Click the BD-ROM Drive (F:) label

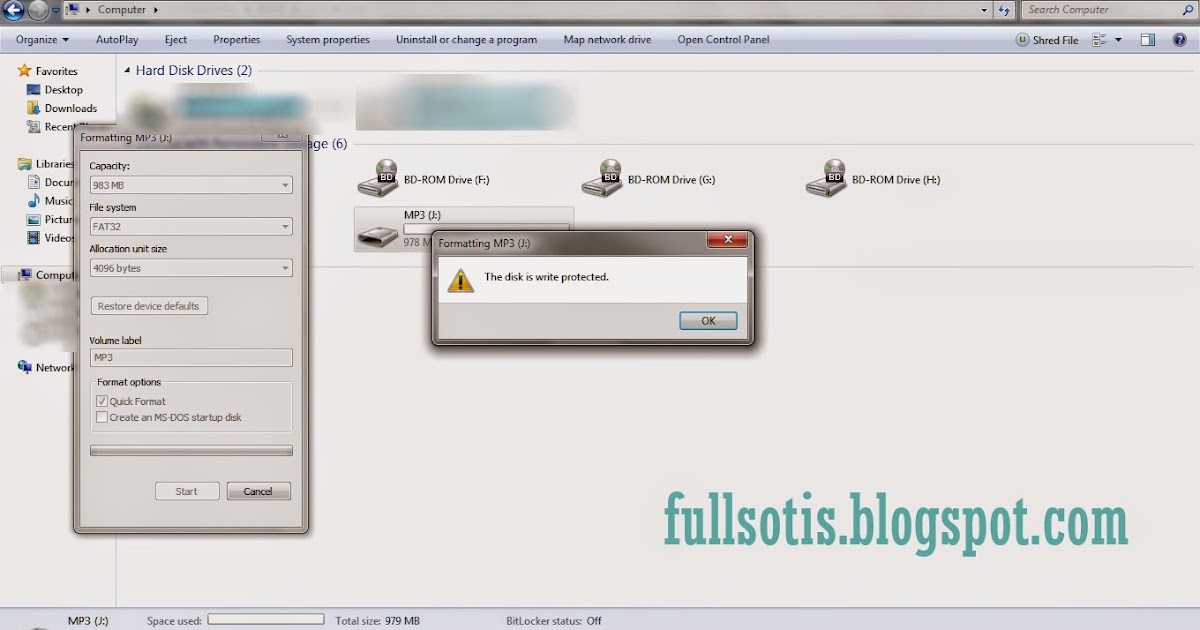[446, 180]
